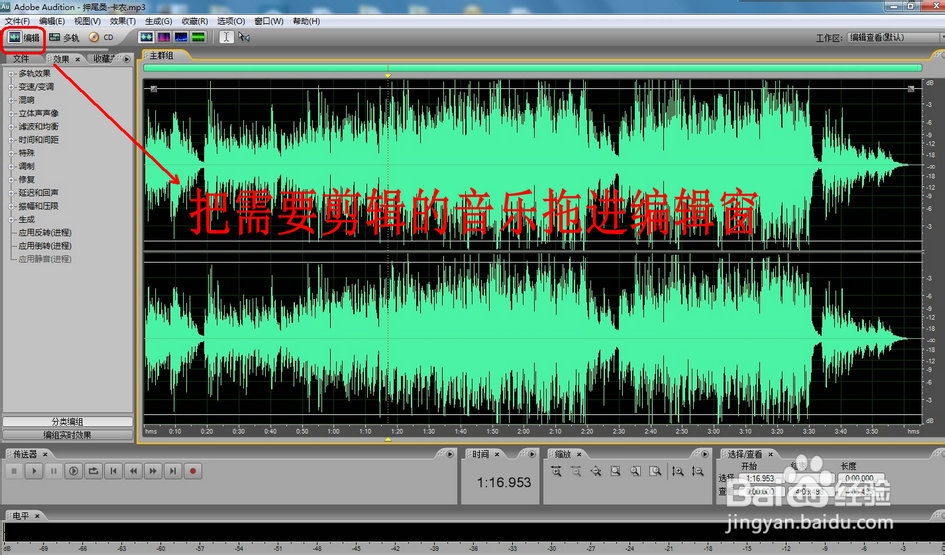945x555 pixels.
Task: Zoom to right edge of selection icon
Action: (x=655, y=471)
